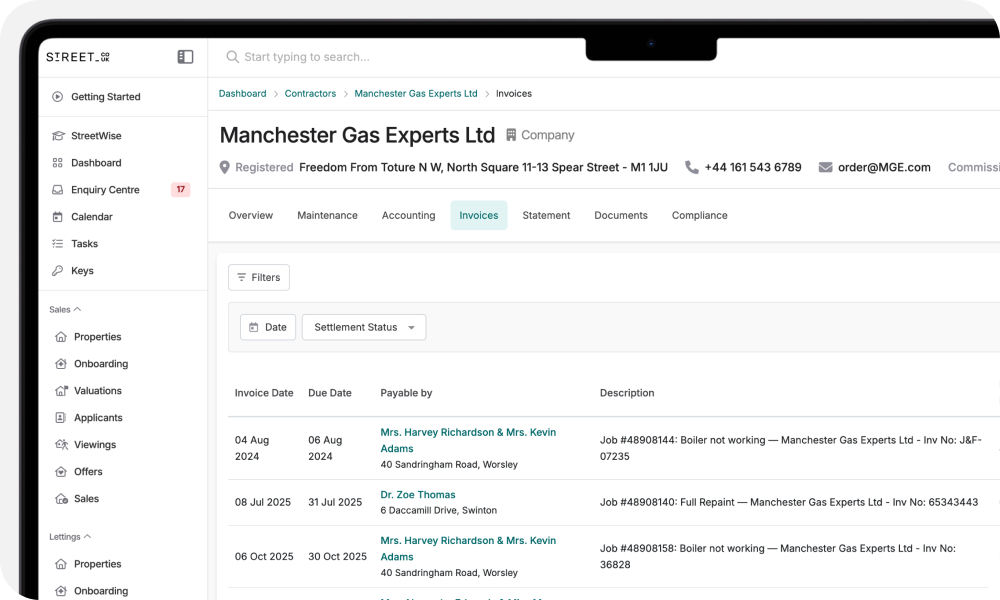Go to Contractors via the breadcrumb
This screenshot has width=1000, height=600.
click(x=310, y=93)
